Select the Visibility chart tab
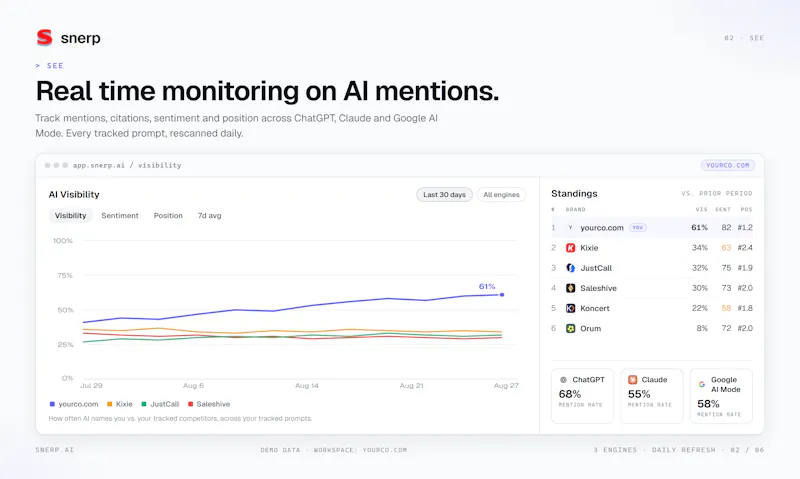The height and width of the screenshot is (479, 800). pos(70,216)
